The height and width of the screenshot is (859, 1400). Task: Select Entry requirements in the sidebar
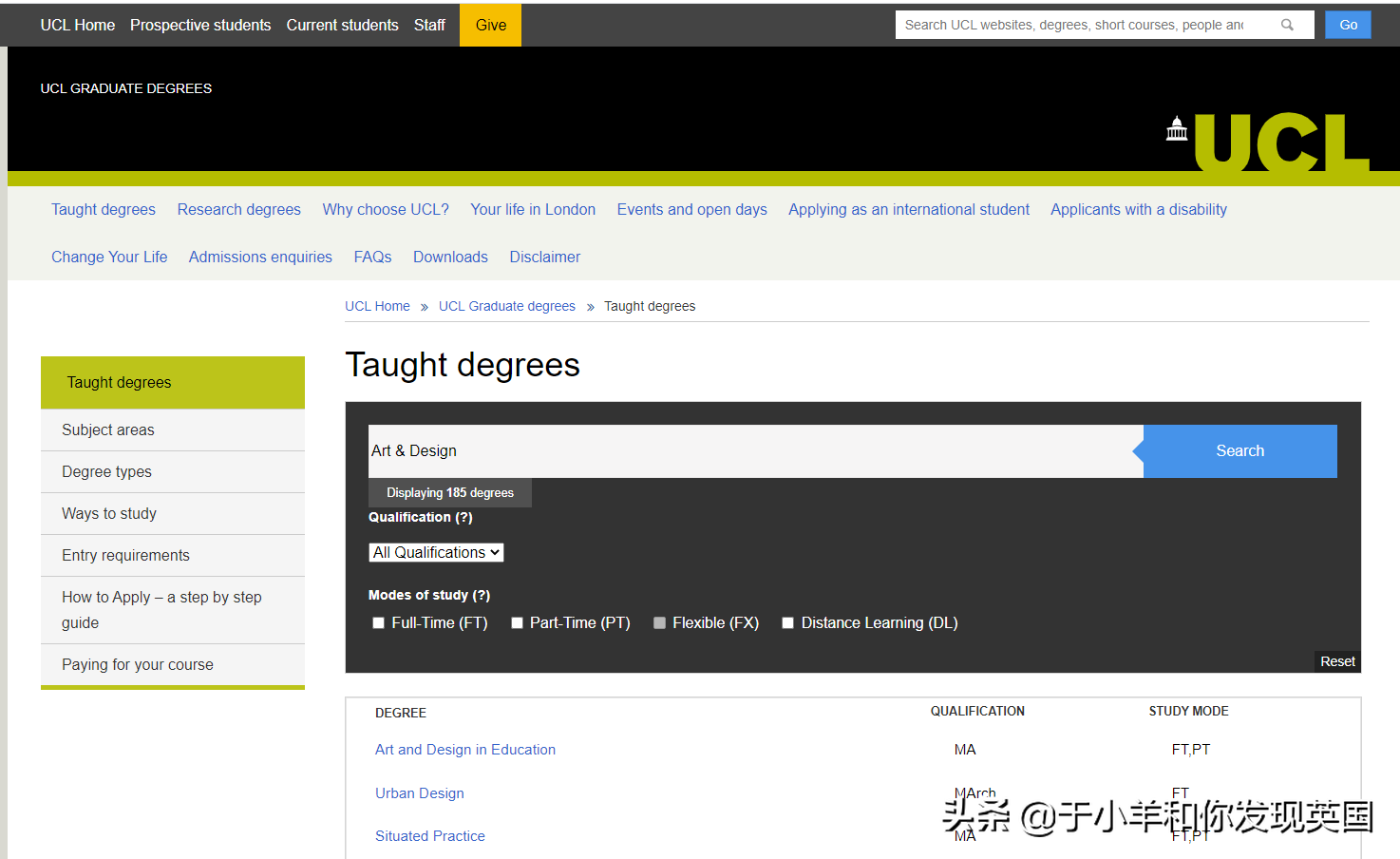click(173, 556)
